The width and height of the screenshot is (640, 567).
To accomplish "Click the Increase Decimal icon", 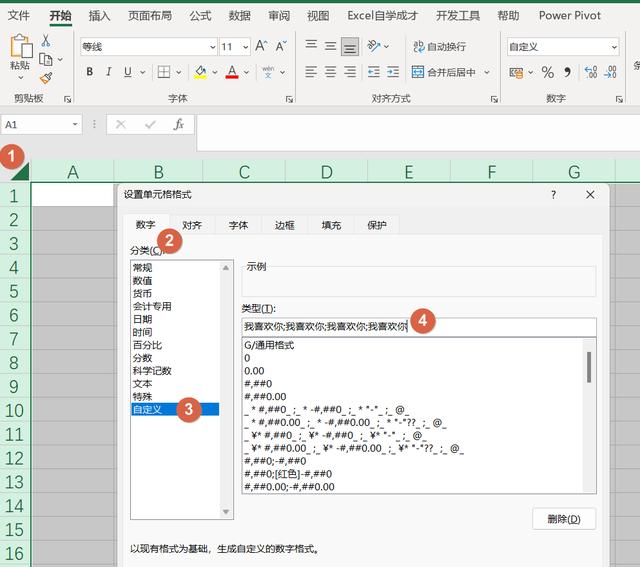I will 591,72.
